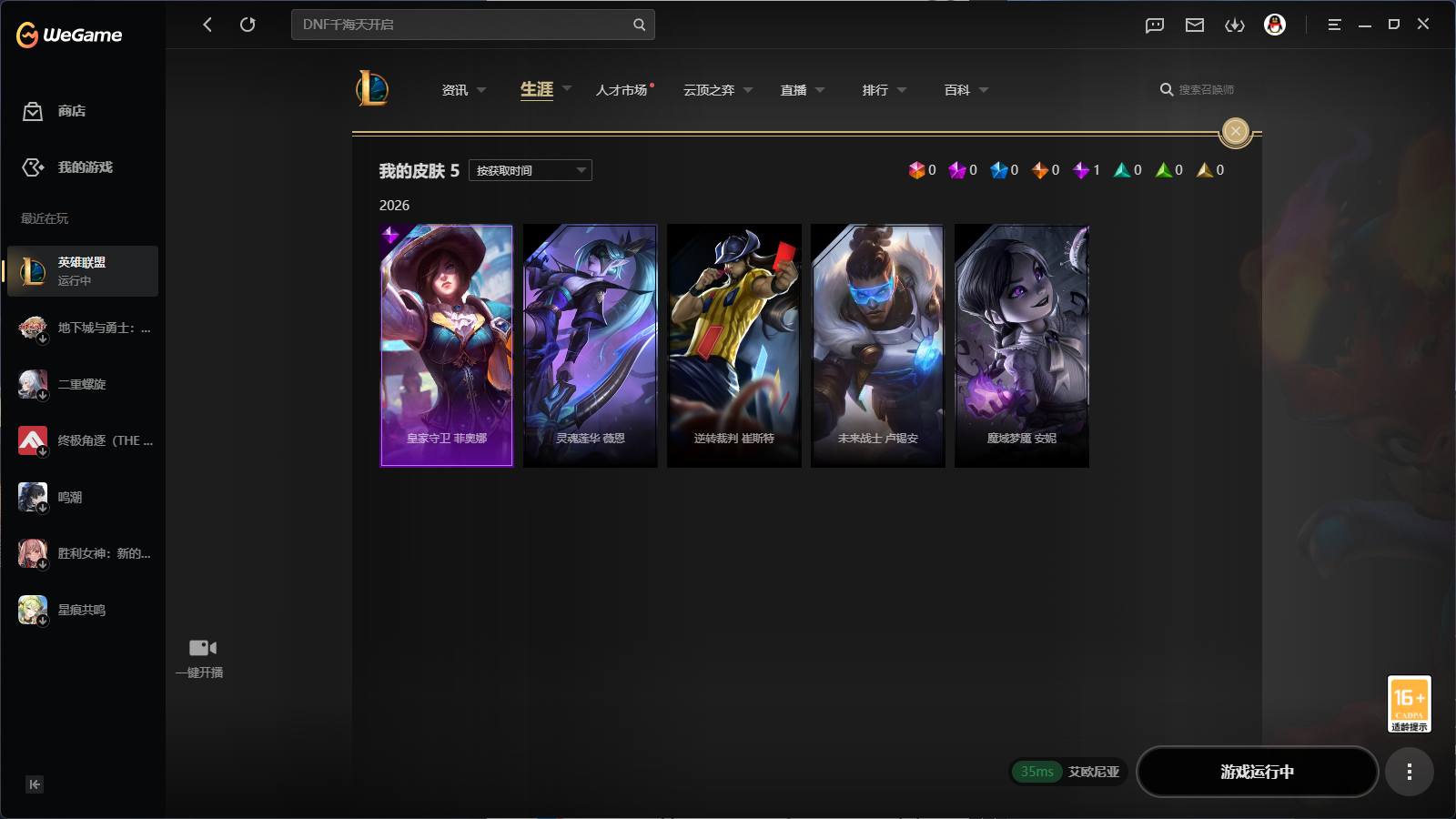Open the 人才市场 talent market tab
Screen dimensions: 1456x819
pos(622,90)
